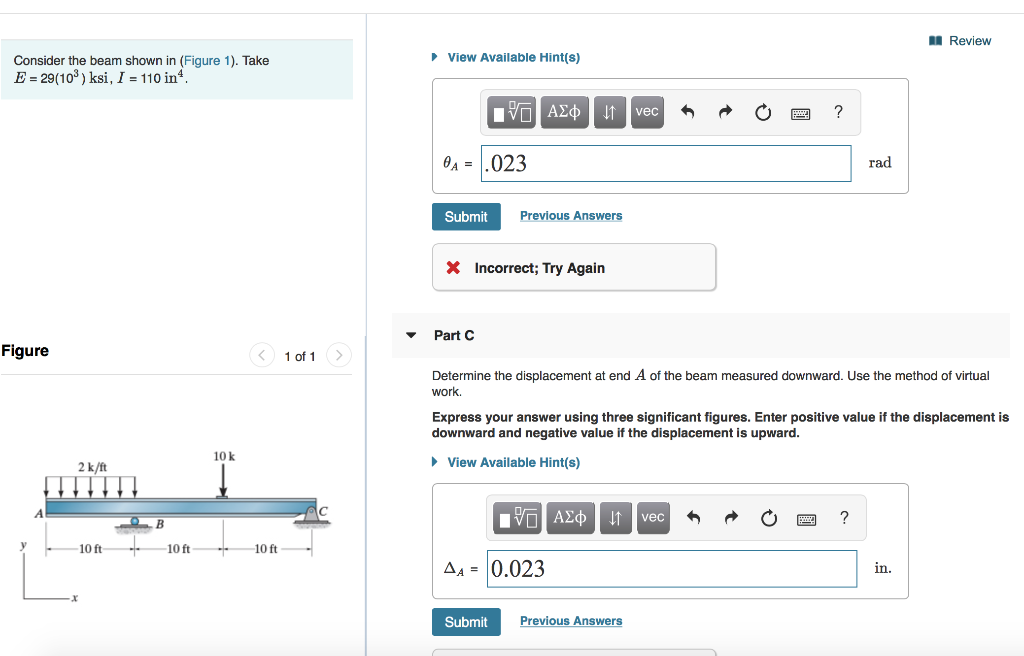Viewport: 1024px width, 656px height.
Task: Click subscript/superscript arrows button in ΔA toolbar
Action: [x=615, y=518]
